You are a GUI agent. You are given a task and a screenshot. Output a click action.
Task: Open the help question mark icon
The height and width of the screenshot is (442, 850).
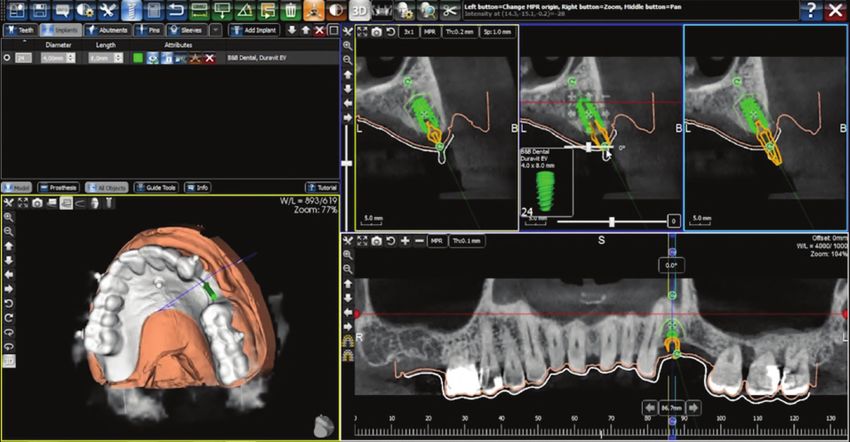coord(808,11)
